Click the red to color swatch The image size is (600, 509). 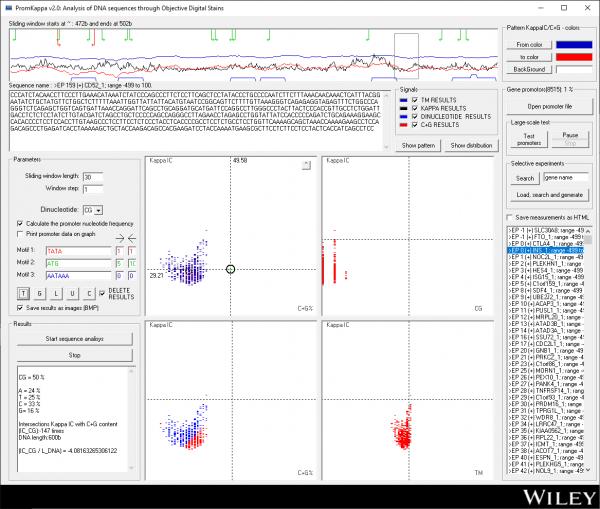[574, 57]
